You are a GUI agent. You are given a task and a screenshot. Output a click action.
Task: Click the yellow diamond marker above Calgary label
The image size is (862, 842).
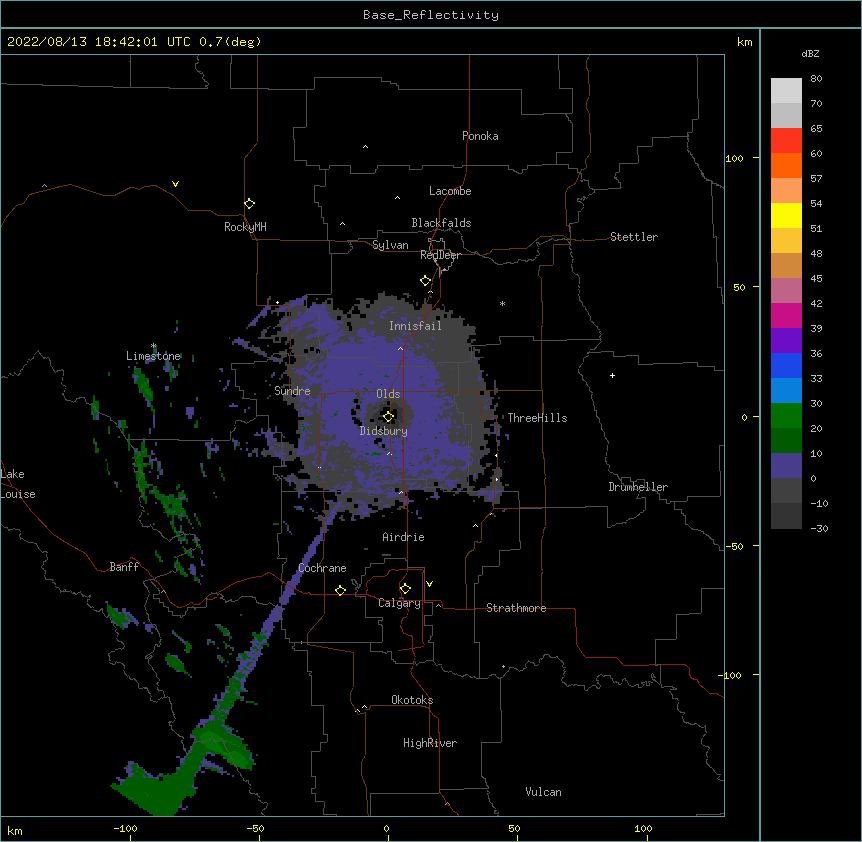pyautogui.click(x=405, y=589)
